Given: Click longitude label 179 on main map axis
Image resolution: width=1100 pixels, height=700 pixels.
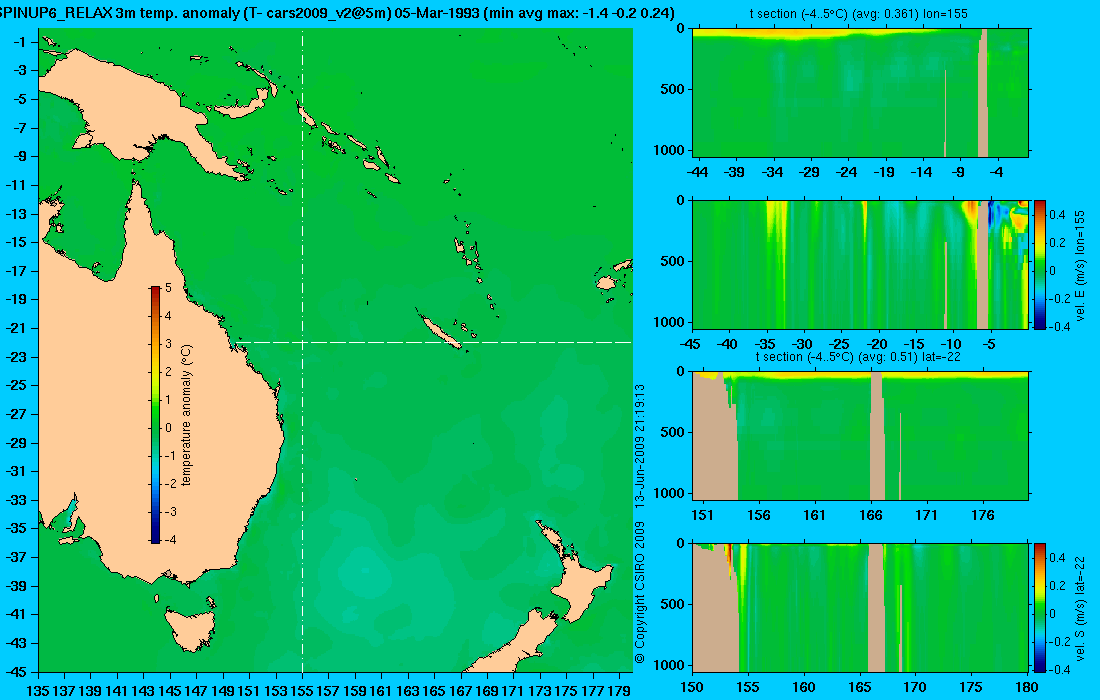Looking at the screenshot, I should point(619,691).
